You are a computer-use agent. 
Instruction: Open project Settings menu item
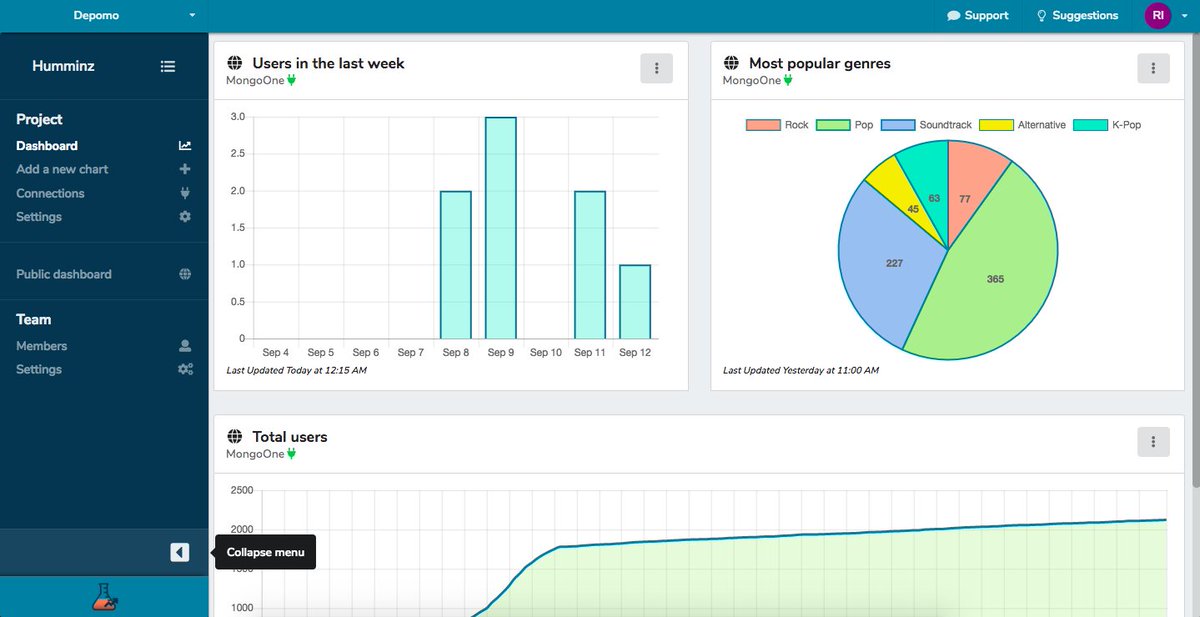(x=39, y=217)
